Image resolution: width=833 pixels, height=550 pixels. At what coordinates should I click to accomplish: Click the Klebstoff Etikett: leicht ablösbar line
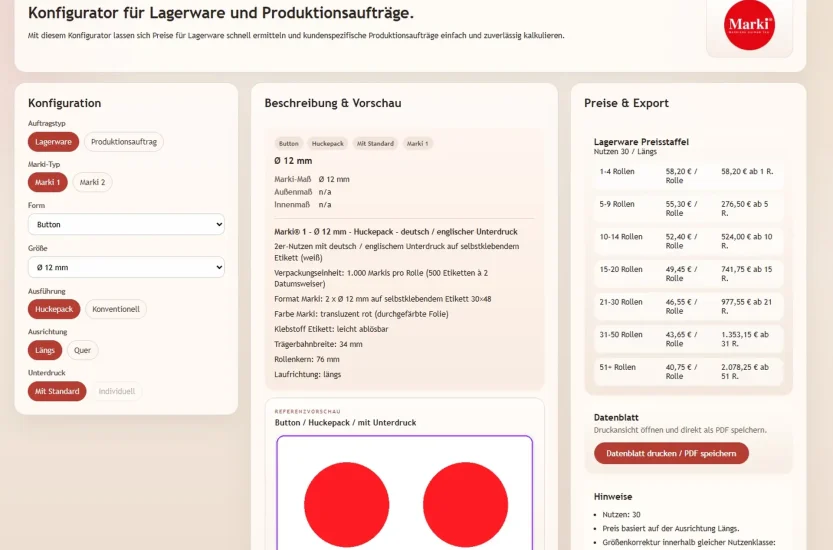pyautogui.click(x=331, y=329)
